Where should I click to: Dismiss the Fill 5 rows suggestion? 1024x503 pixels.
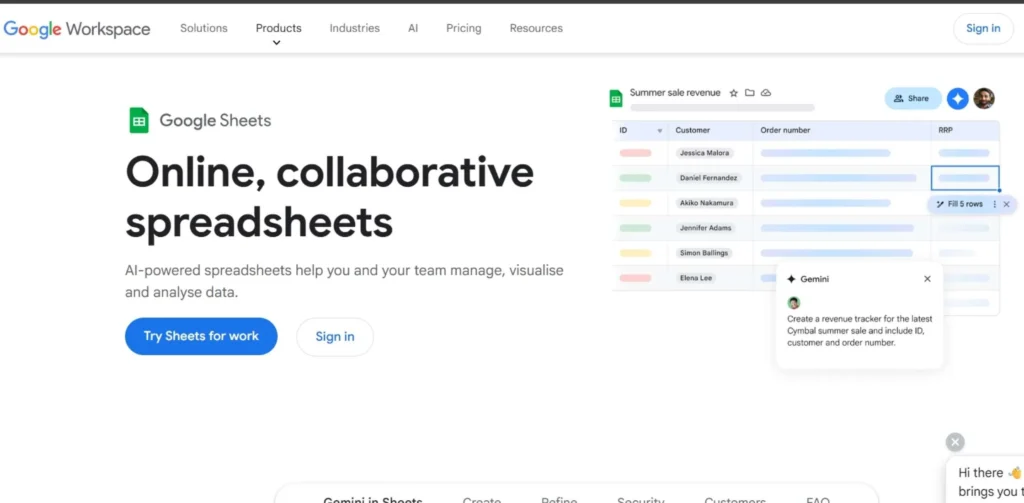tap(1006, 204)
